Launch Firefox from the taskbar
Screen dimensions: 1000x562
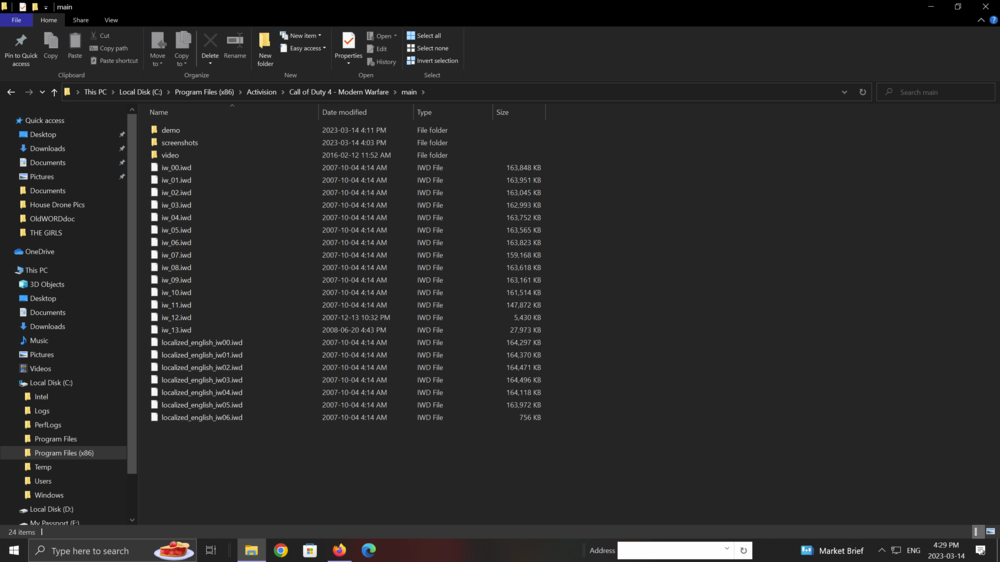point(339,550)
